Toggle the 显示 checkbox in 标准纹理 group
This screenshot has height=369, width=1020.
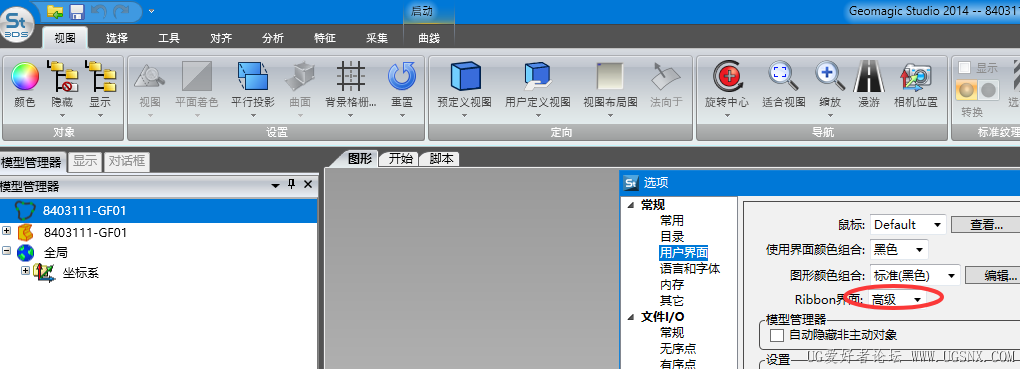tap(965, 68)
